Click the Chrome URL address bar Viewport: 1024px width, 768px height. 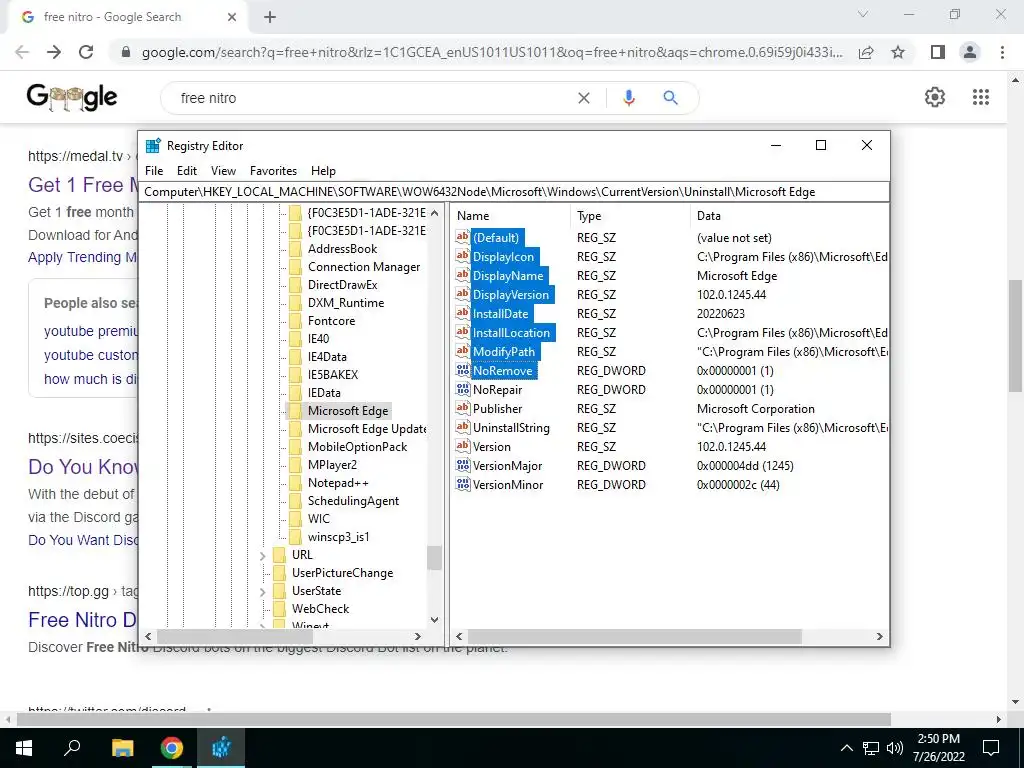[492, 52]
